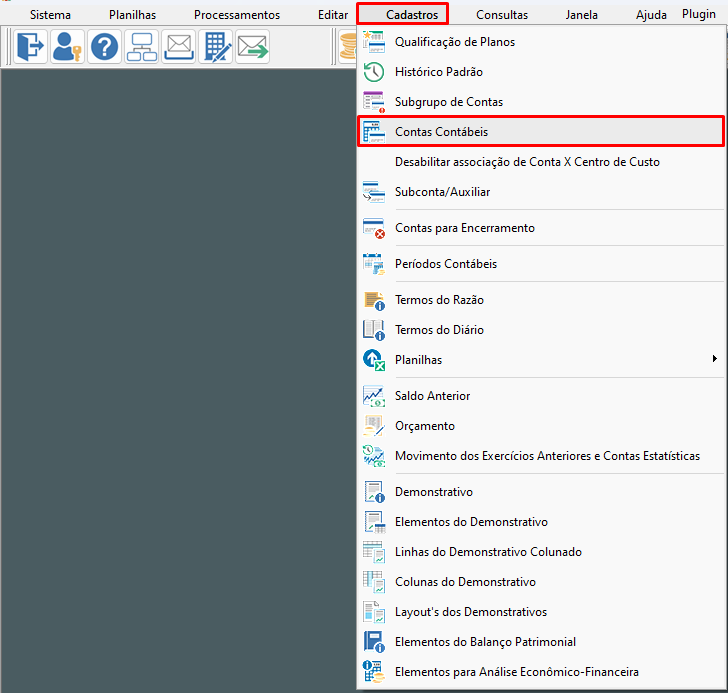Open Contas Contábeis from Cadastros menu

pyautogui.click(x=541, y=132)
